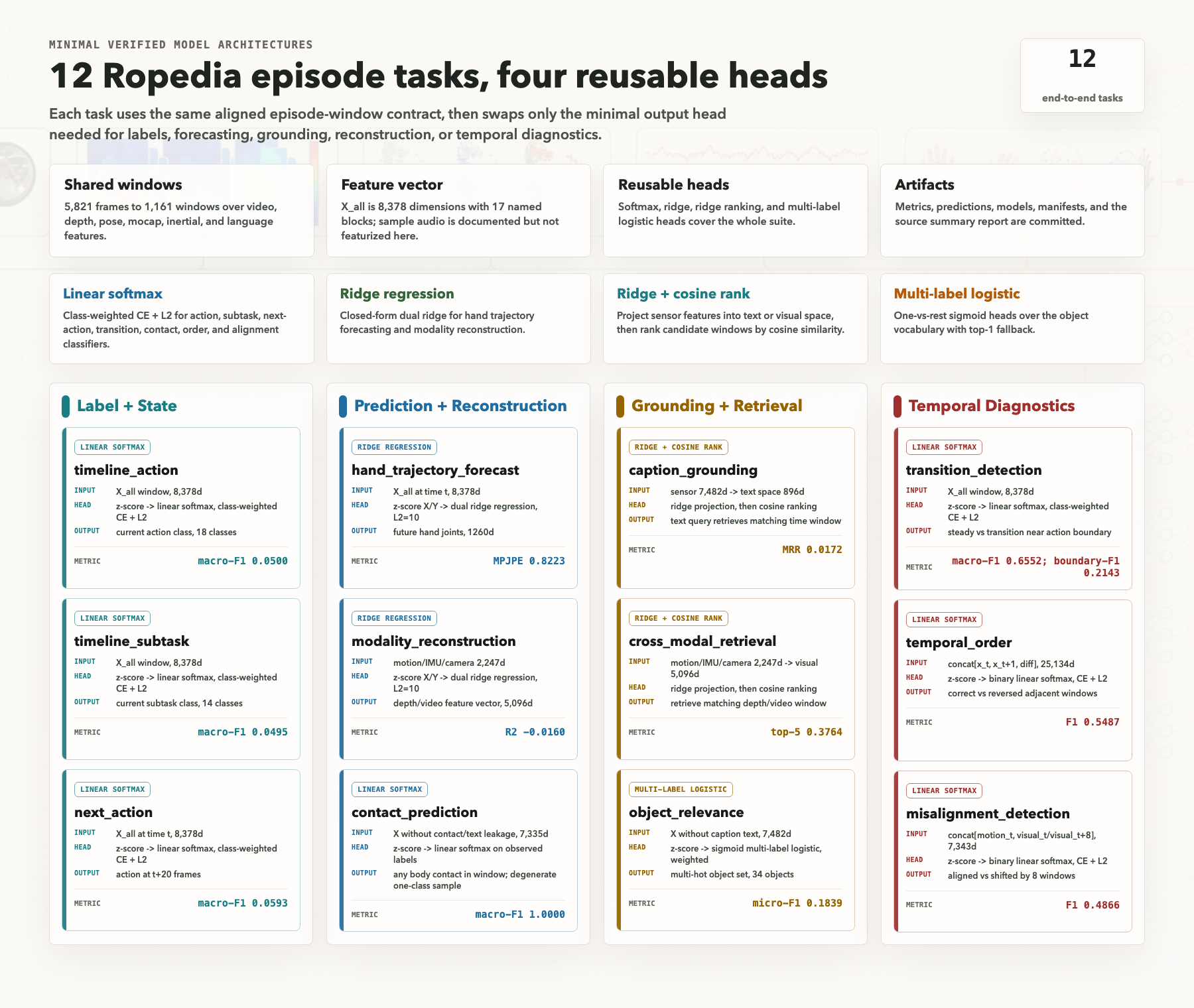Click the "top-5 0.3764" metric value
Image resolution: width=1194 pixels, height=1008 pixels.
coord(806,732)
